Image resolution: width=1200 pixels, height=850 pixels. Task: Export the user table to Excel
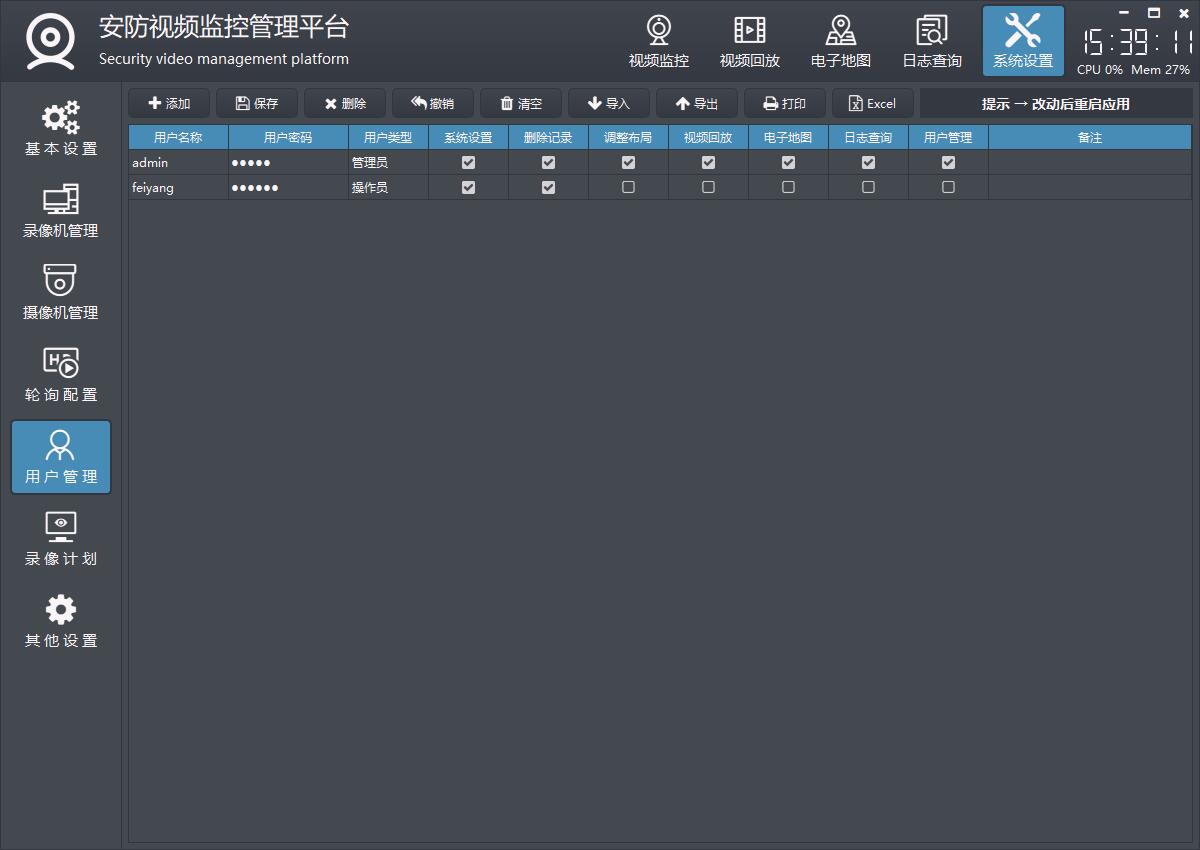pyautogui.click(x=872, y=104)
